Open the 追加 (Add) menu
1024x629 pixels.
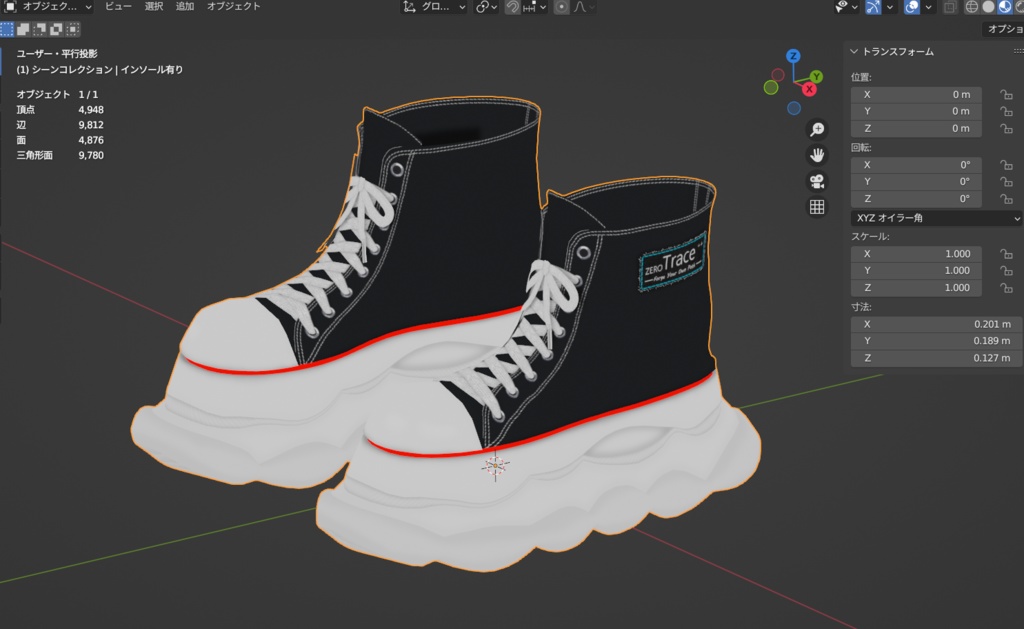[x=185, y=7]
